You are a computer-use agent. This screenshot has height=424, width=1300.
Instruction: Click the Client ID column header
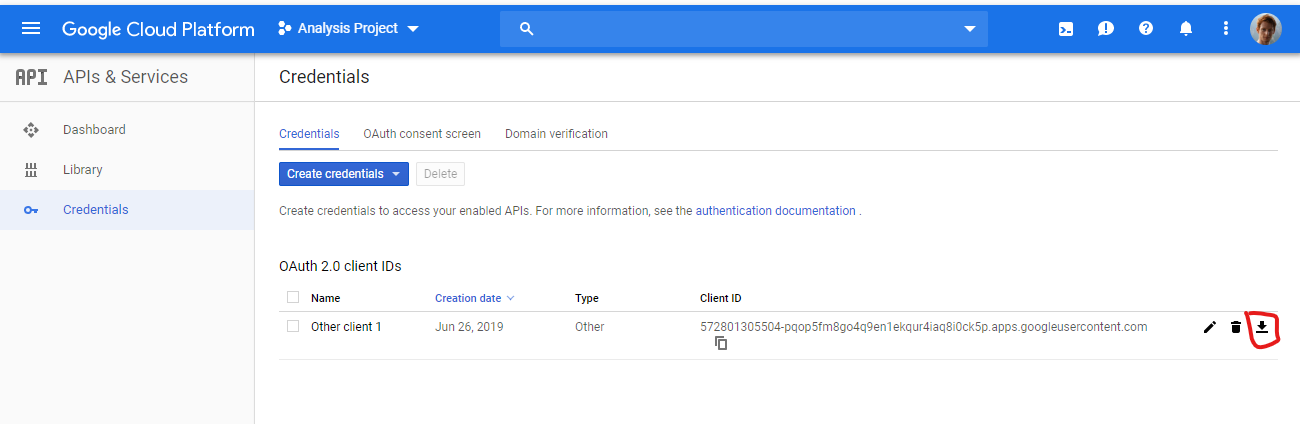point(721,298)
